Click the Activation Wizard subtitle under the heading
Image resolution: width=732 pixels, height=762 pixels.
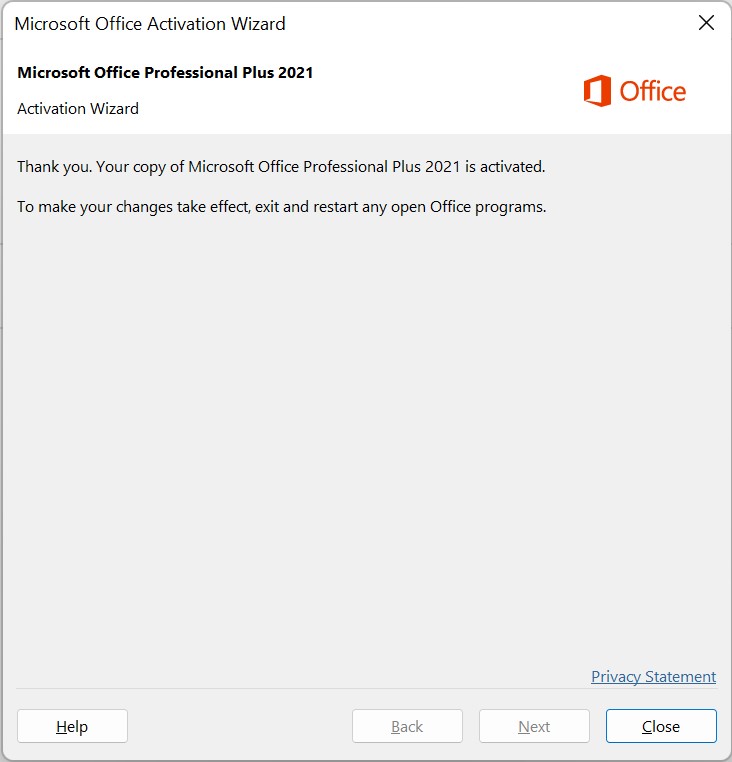tap(78, 108)
